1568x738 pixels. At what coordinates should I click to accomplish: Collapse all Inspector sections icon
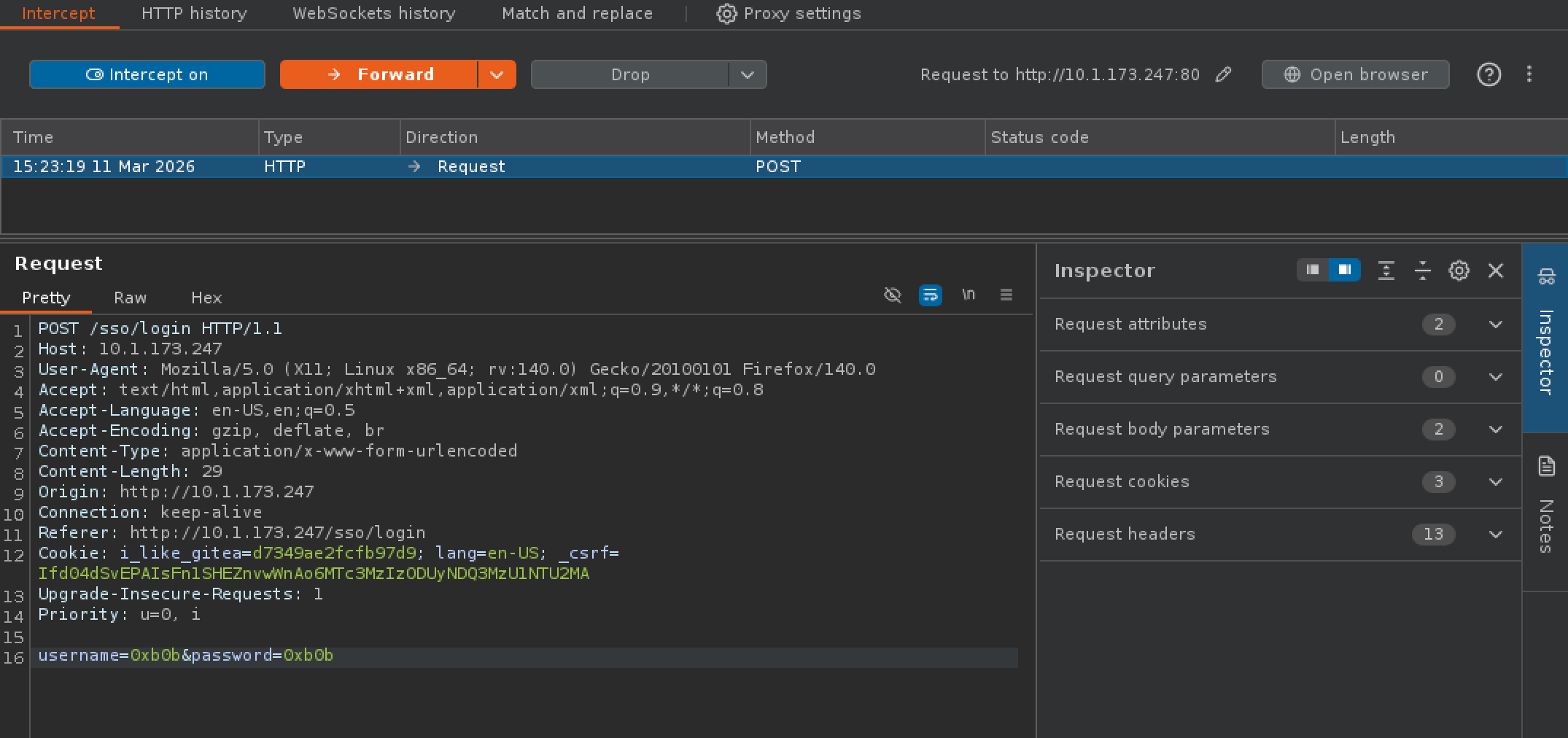click(x=1422, y=271)
